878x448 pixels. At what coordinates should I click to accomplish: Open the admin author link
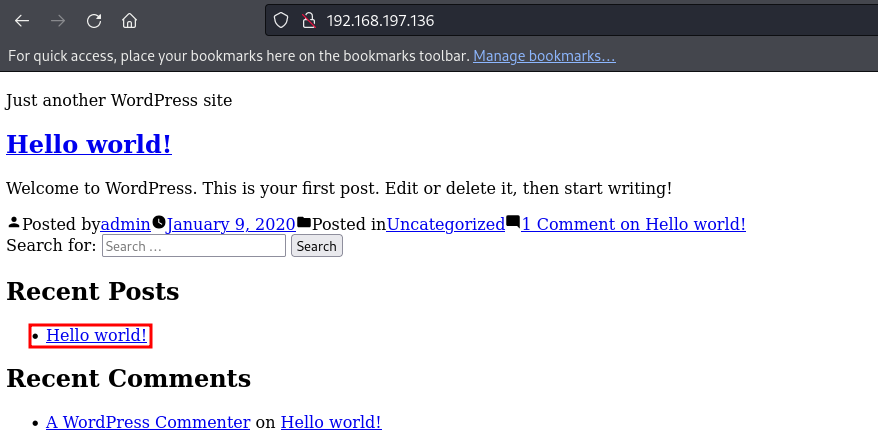coord(125,224)
